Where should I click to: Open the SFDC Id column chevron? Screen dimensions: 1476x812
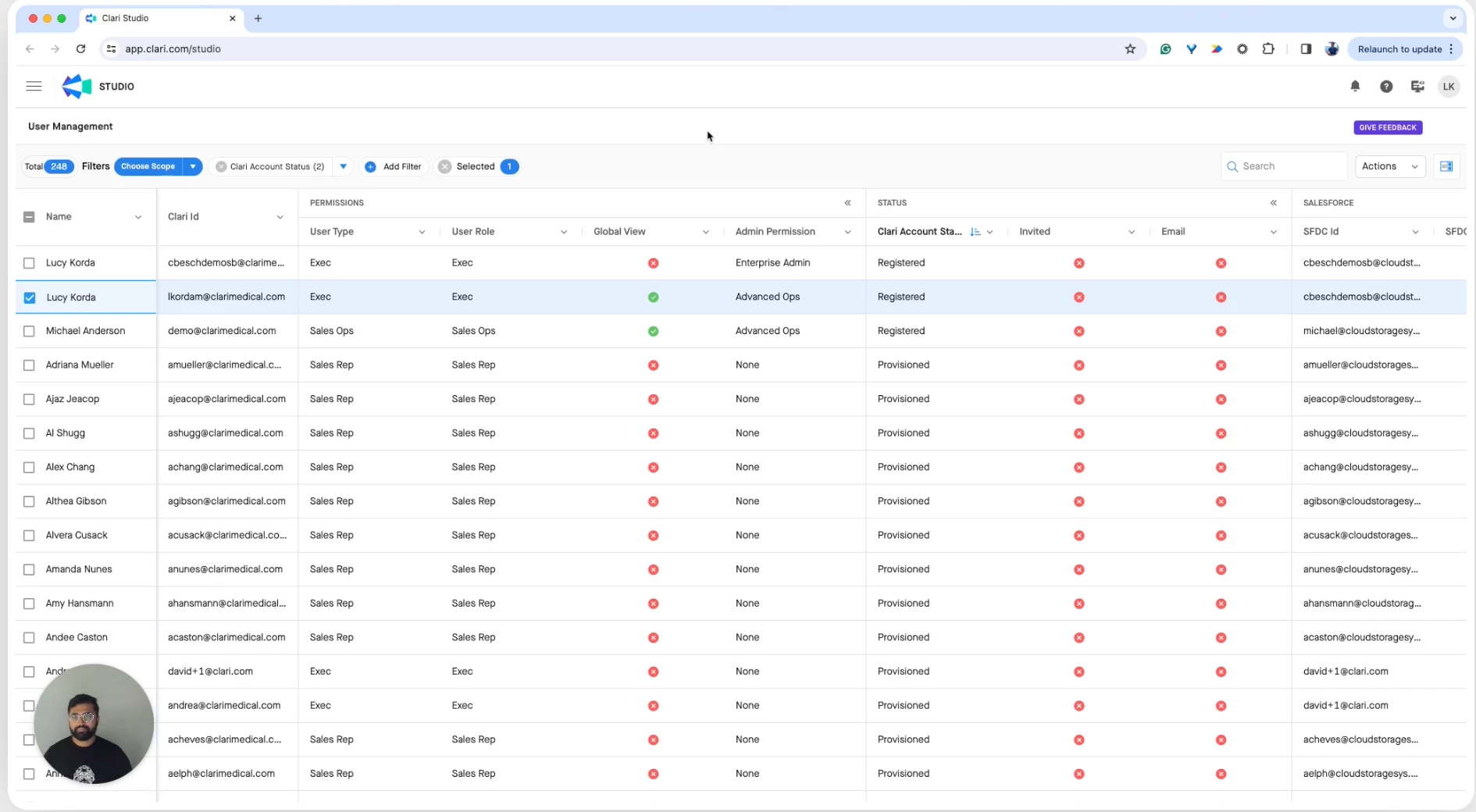(x=1415, y=232)
